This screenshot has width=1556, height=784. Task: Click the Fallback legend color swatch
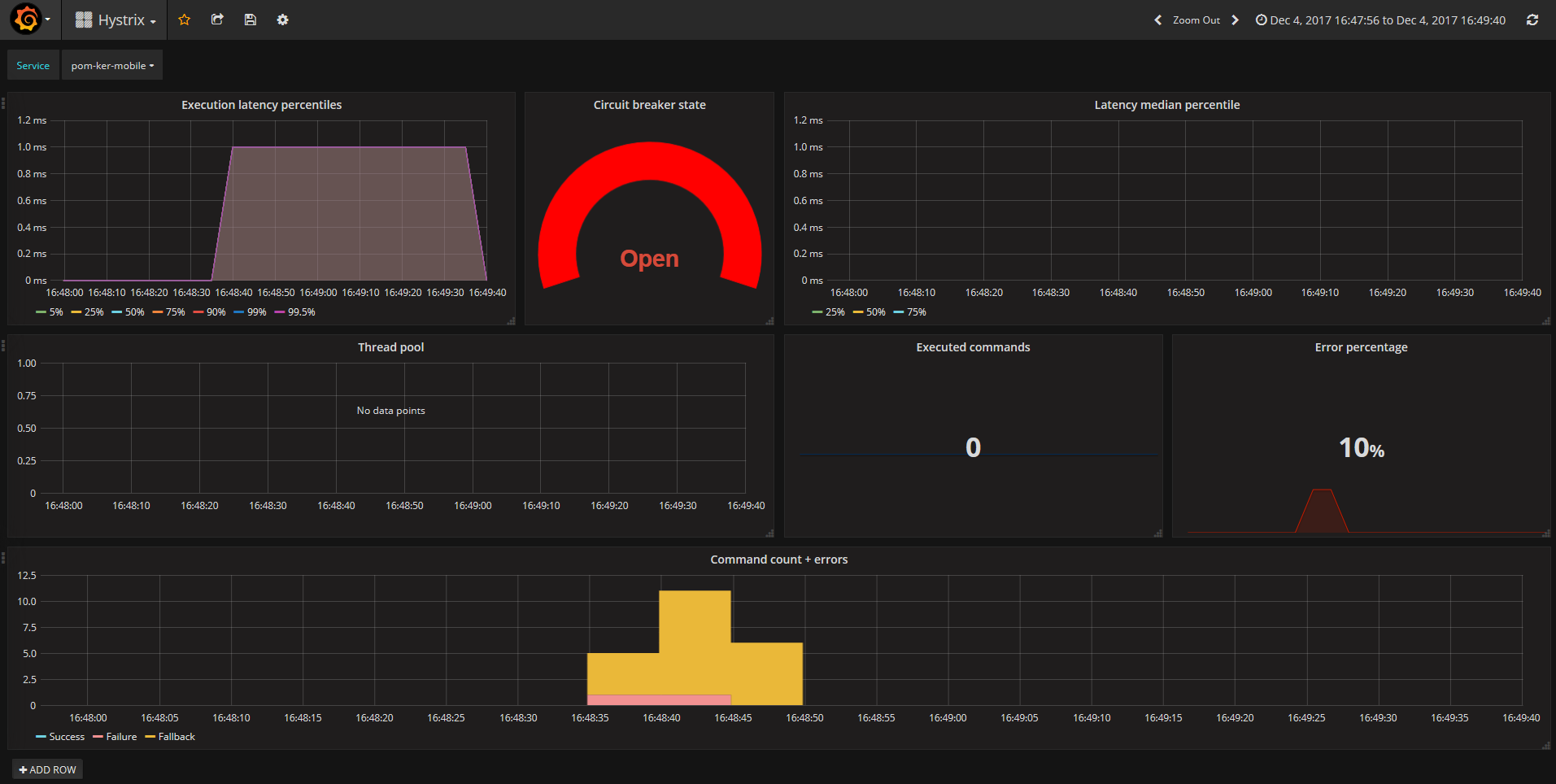(x=150, y=737)
